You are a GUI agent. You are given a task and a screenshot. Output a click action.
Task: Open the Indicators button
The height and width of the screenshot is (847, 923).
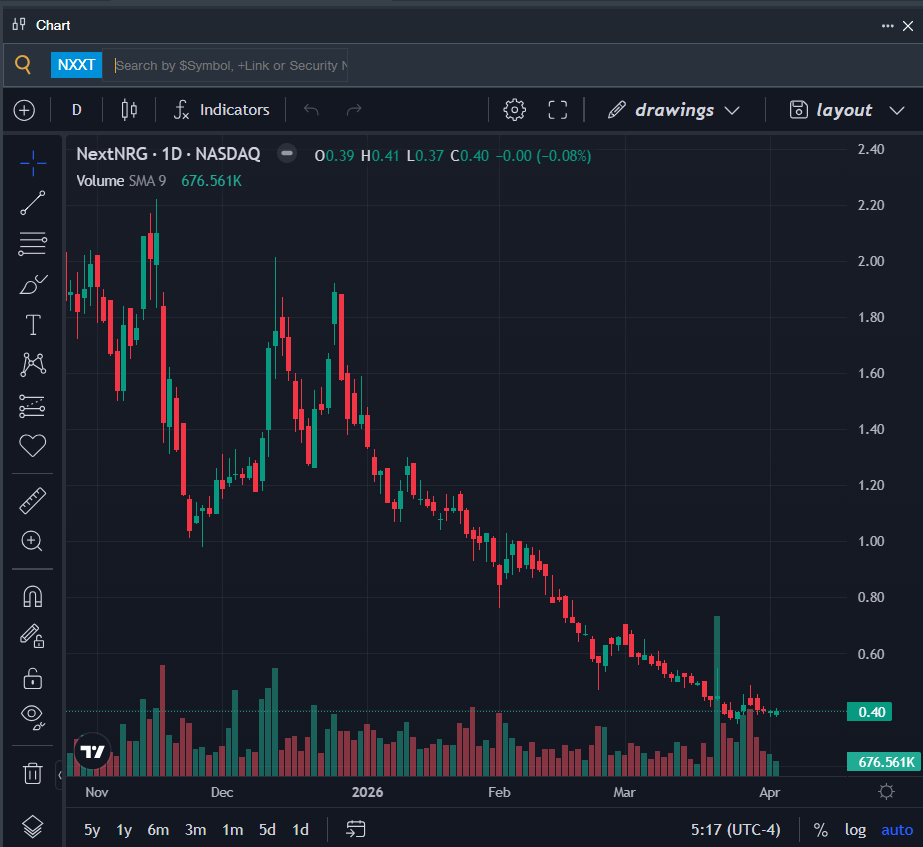click(x=221, y=110)
